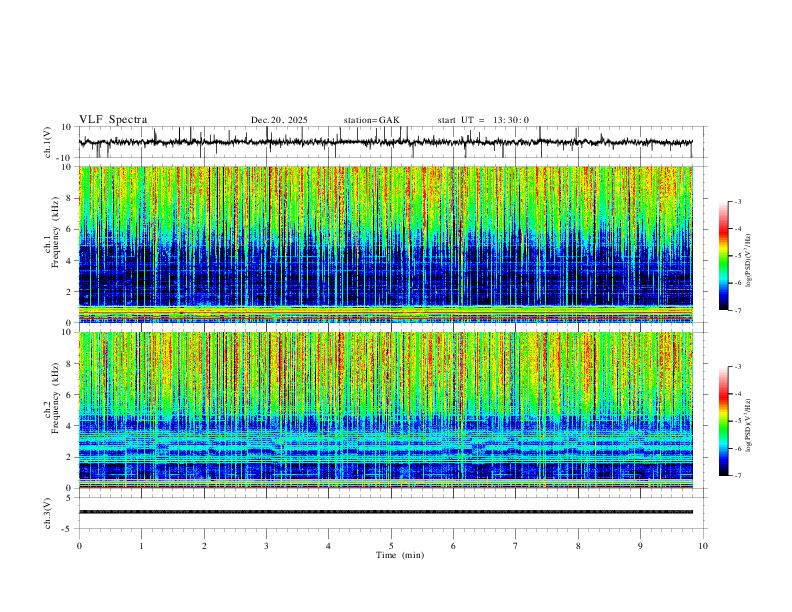792x612 pixels.
Task: Click the 'ch.3(V)' axis label
Action: point(48,513)
